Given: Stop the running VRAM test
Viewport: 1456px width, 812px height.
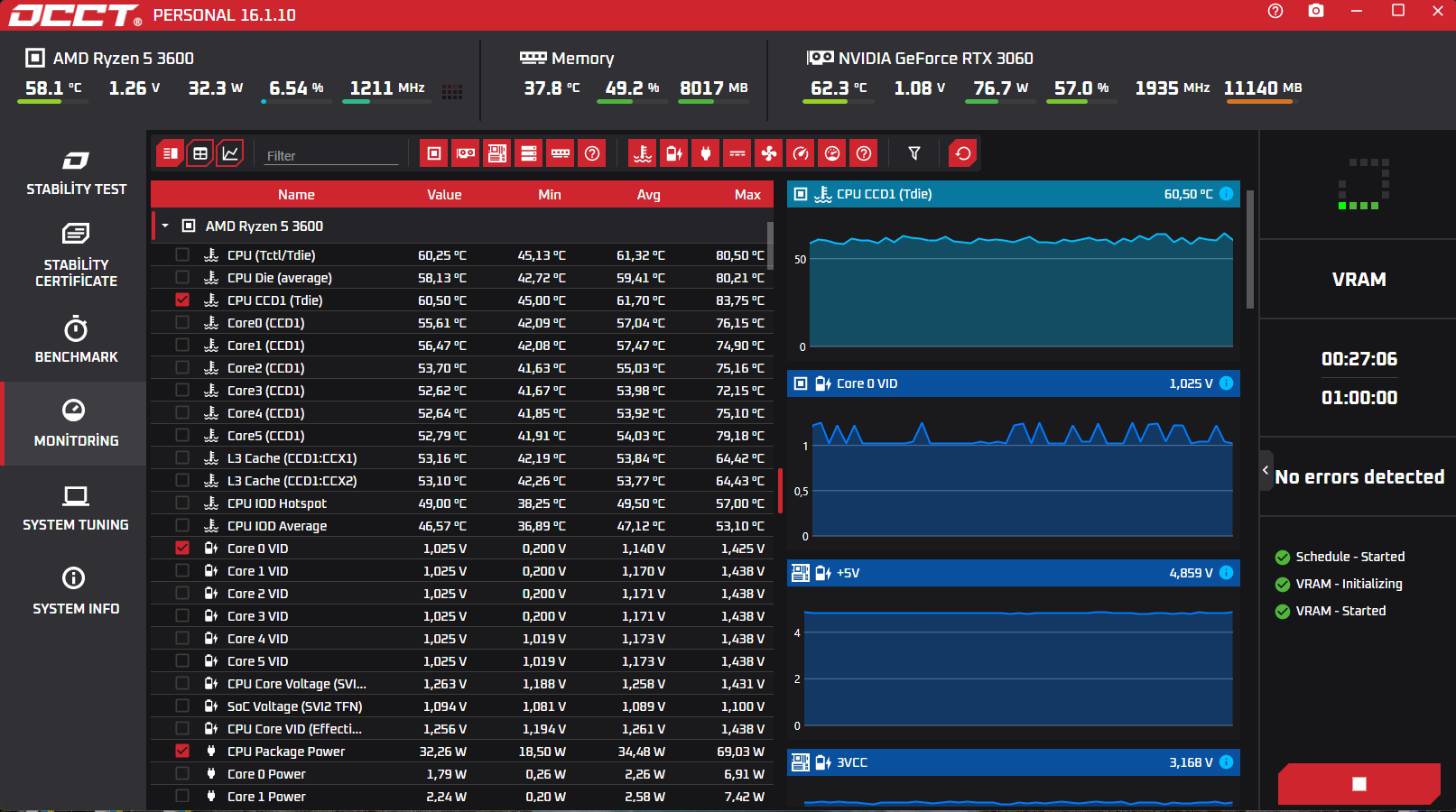Looking at the screenshot, I should (x=1359, y=784).
